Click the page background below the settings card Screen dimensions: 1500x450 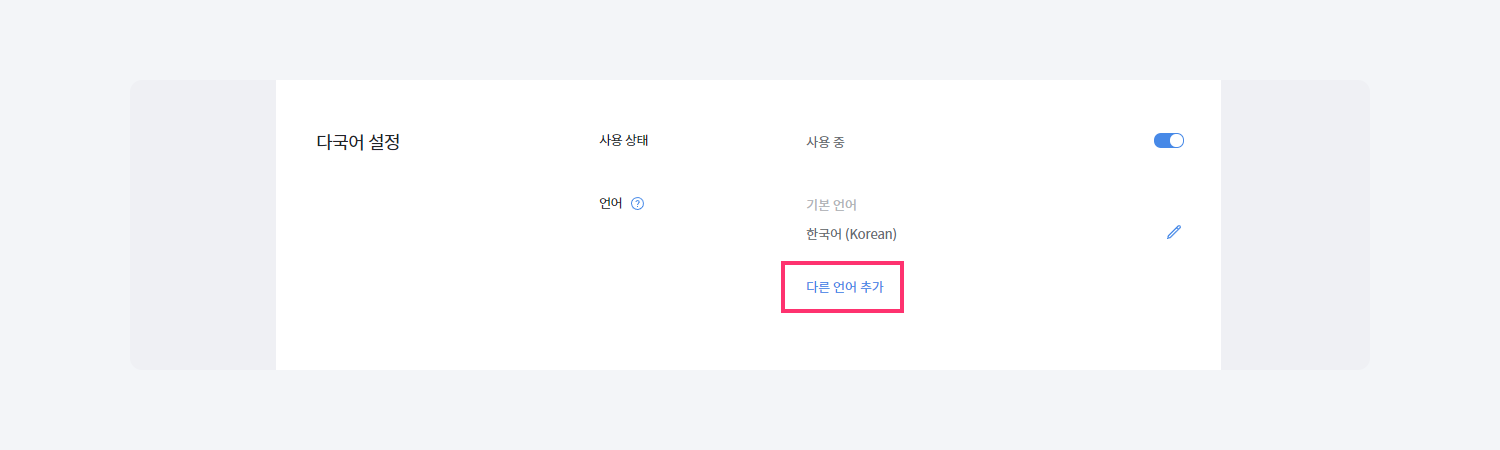tap(750, 410)
